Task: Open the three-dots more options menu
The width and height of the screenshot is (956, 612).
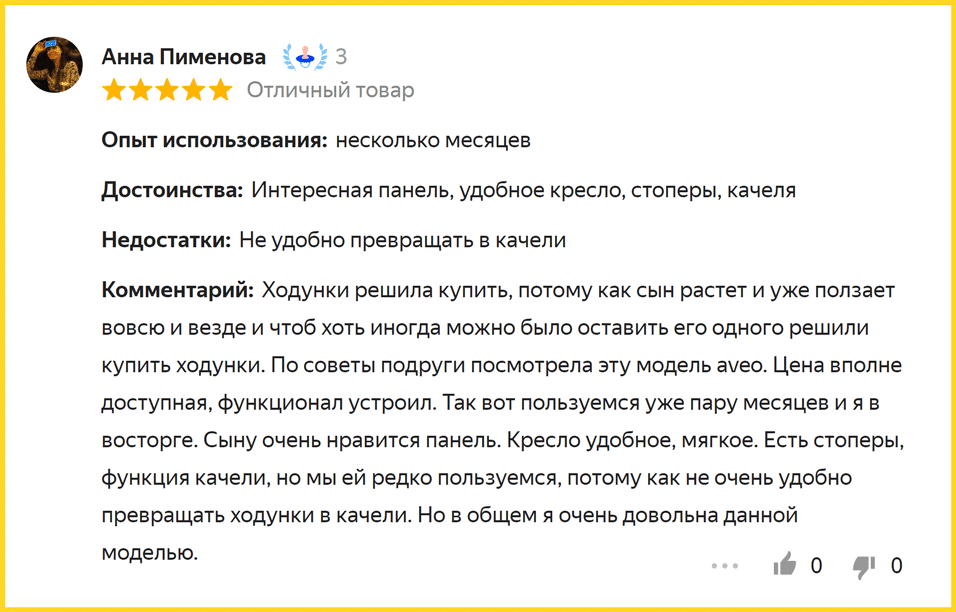Action: coord(724,566)
